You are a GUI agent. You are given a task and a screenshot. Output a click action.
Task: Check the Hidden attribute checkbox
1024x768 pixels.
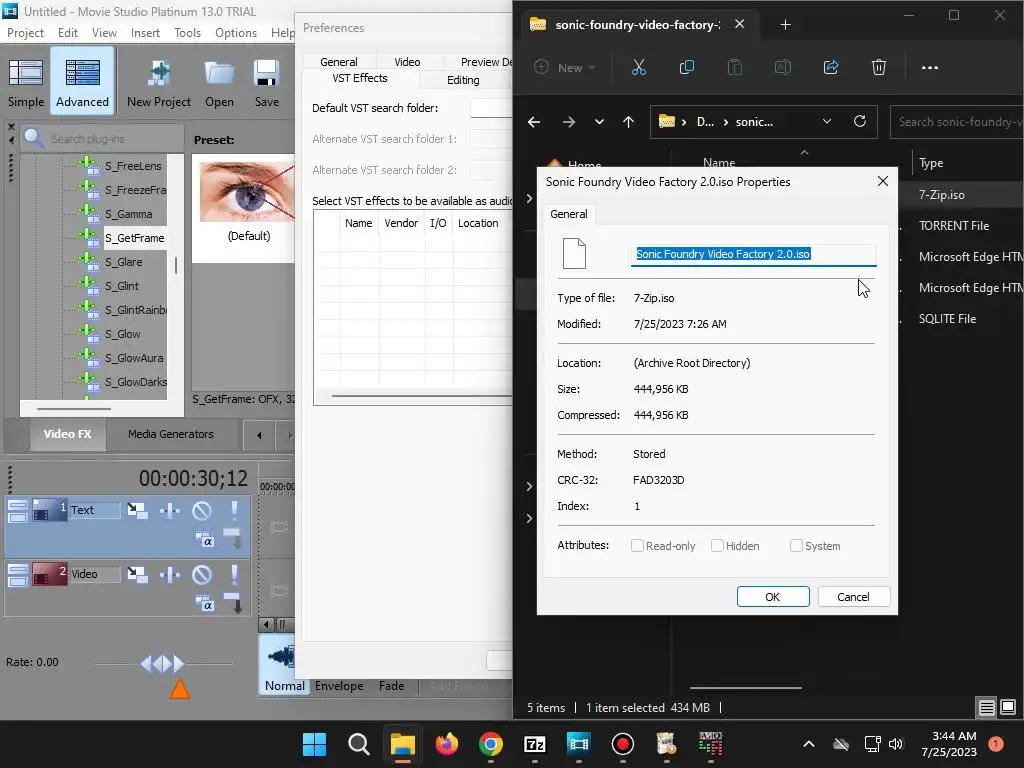[x=717, y=545]
